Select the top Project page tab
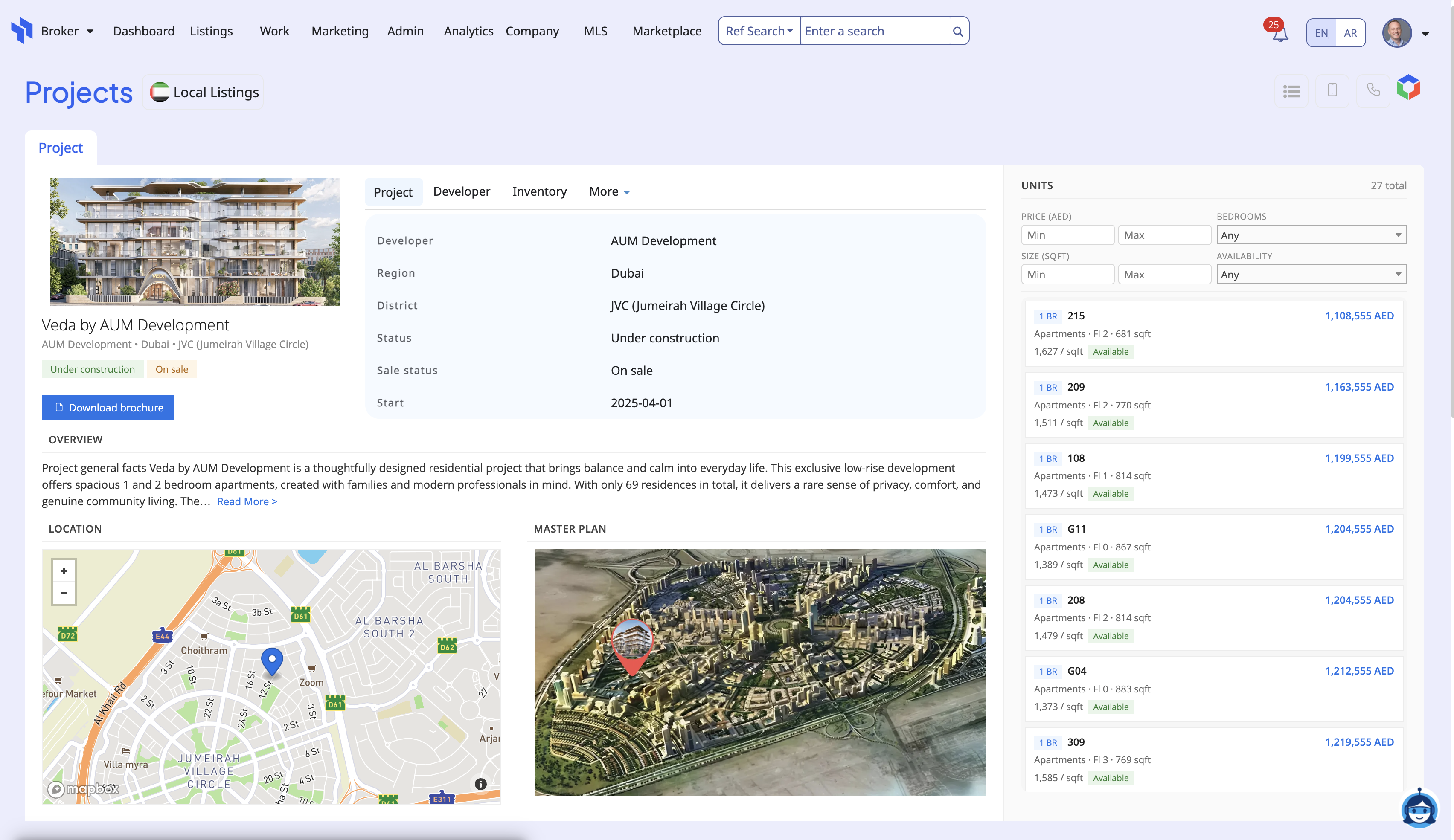 tap(61, 148)
